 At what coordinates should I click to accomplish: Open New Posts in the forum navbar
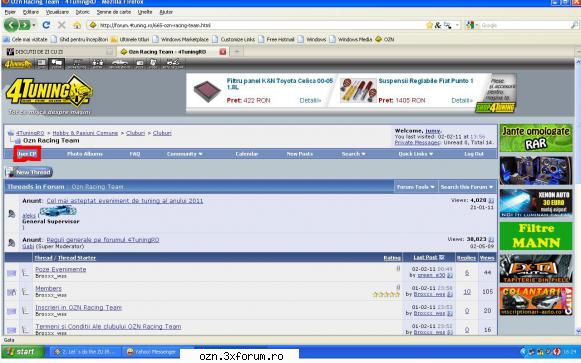300,154
